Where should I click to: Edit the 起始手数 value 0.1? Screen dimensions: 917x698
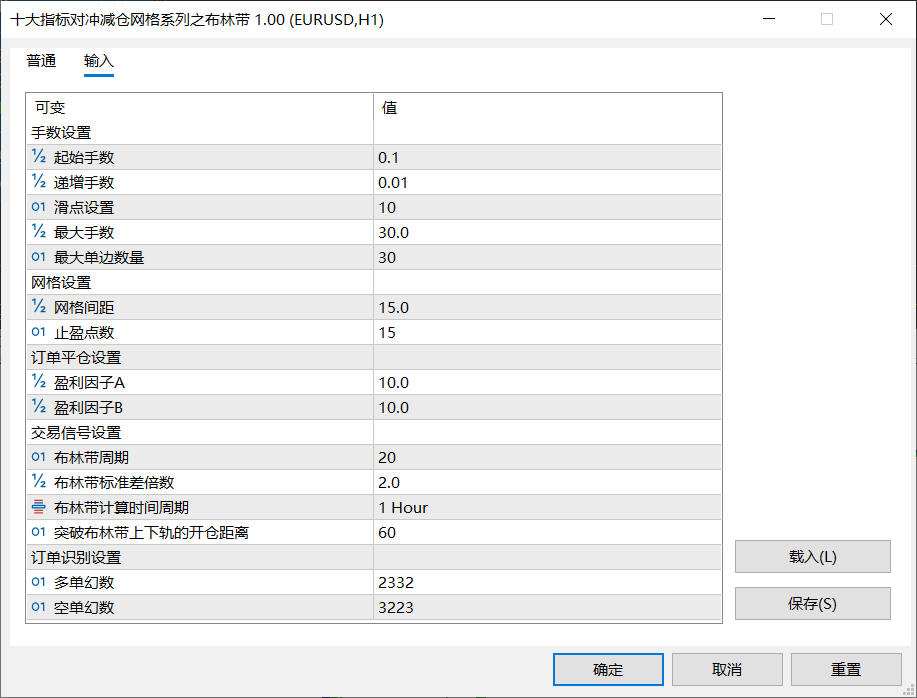pos(547,157)
